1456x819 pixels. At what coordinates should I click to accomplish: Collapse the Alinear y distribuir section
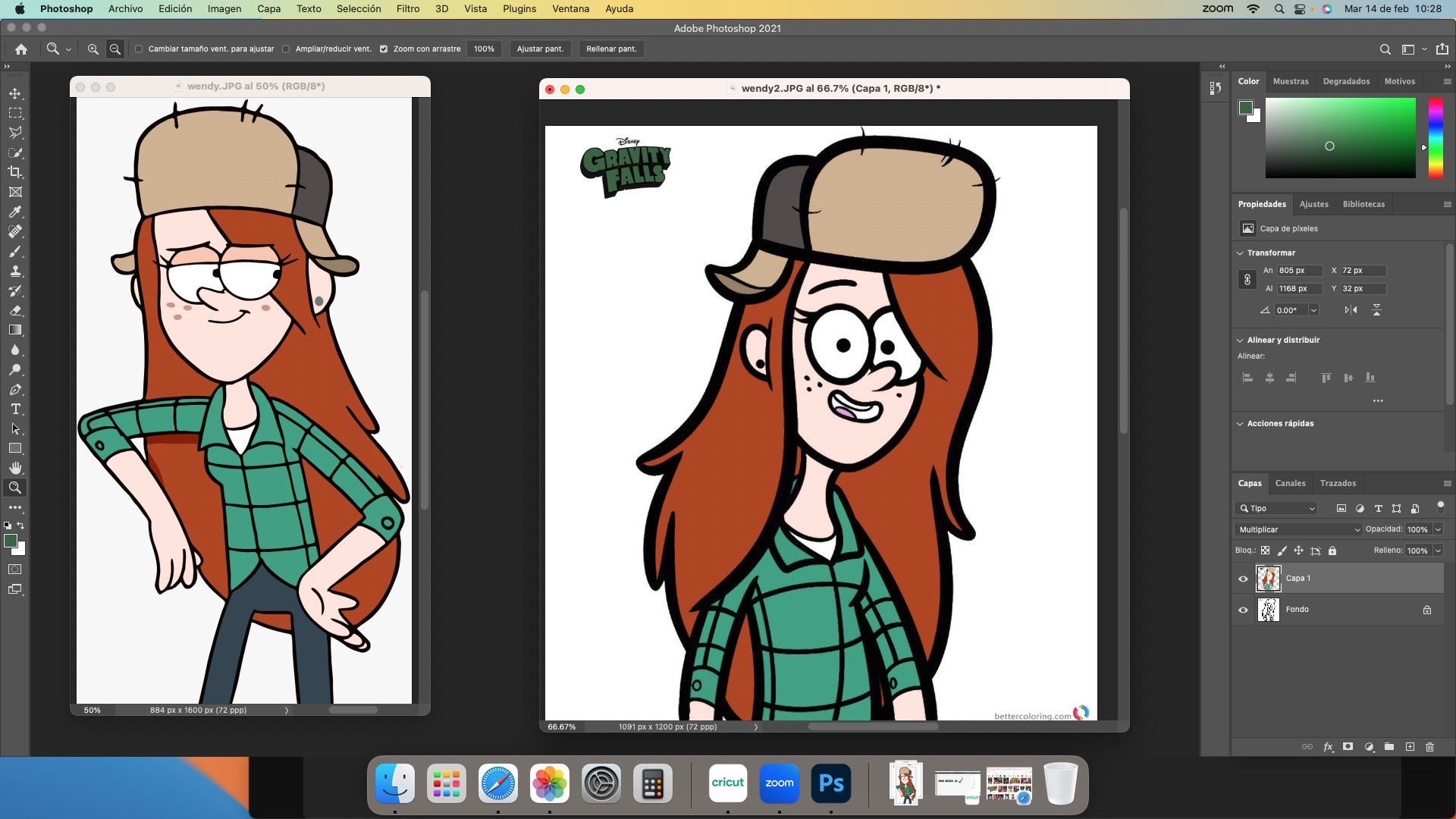click(x=1241, y=340)
